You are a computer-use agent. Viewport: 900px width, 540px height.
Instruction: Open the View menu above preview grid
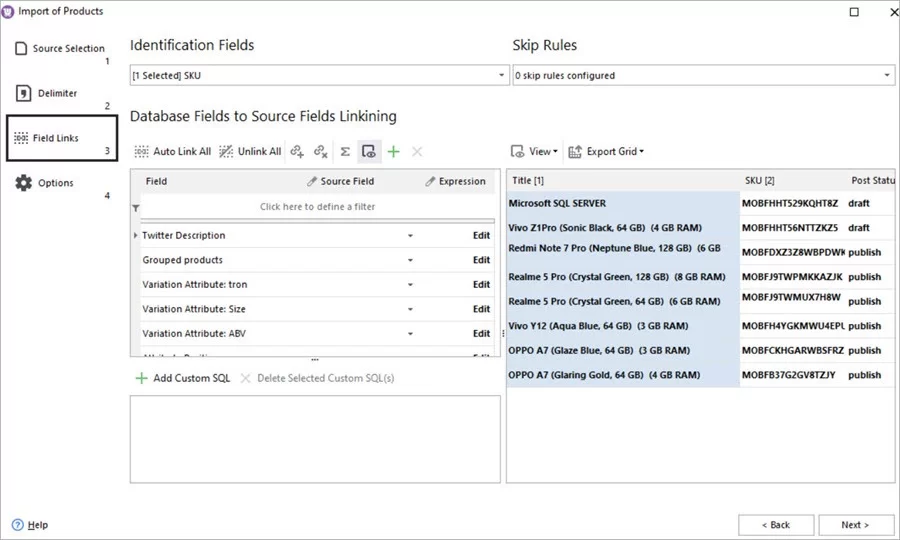pyautogui.click(x=534, y=152)
